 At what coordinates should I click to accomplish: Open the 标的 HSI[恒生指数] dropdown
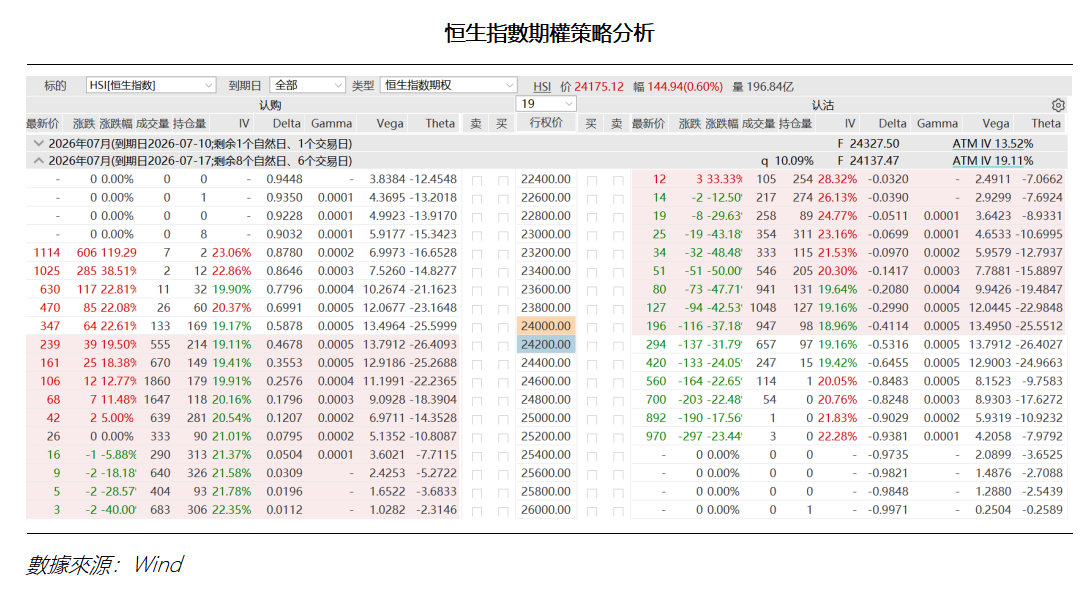151,85
